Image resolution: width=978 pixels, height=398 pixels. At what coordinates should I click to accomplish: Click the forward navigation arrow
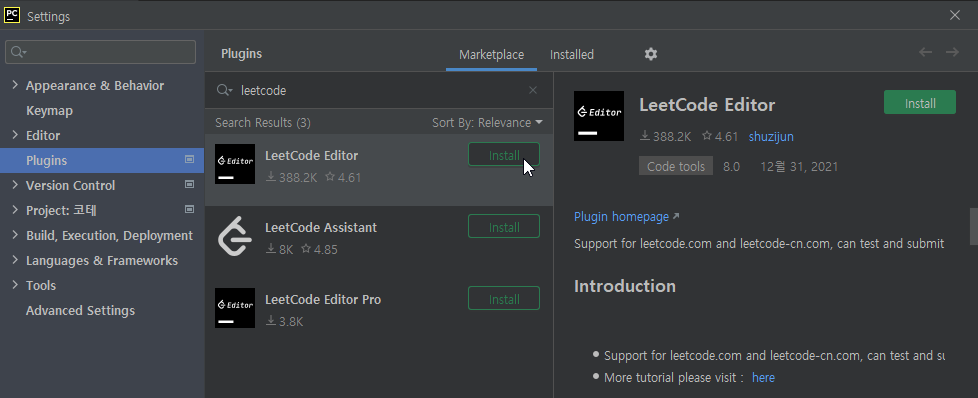coord(952,52)
